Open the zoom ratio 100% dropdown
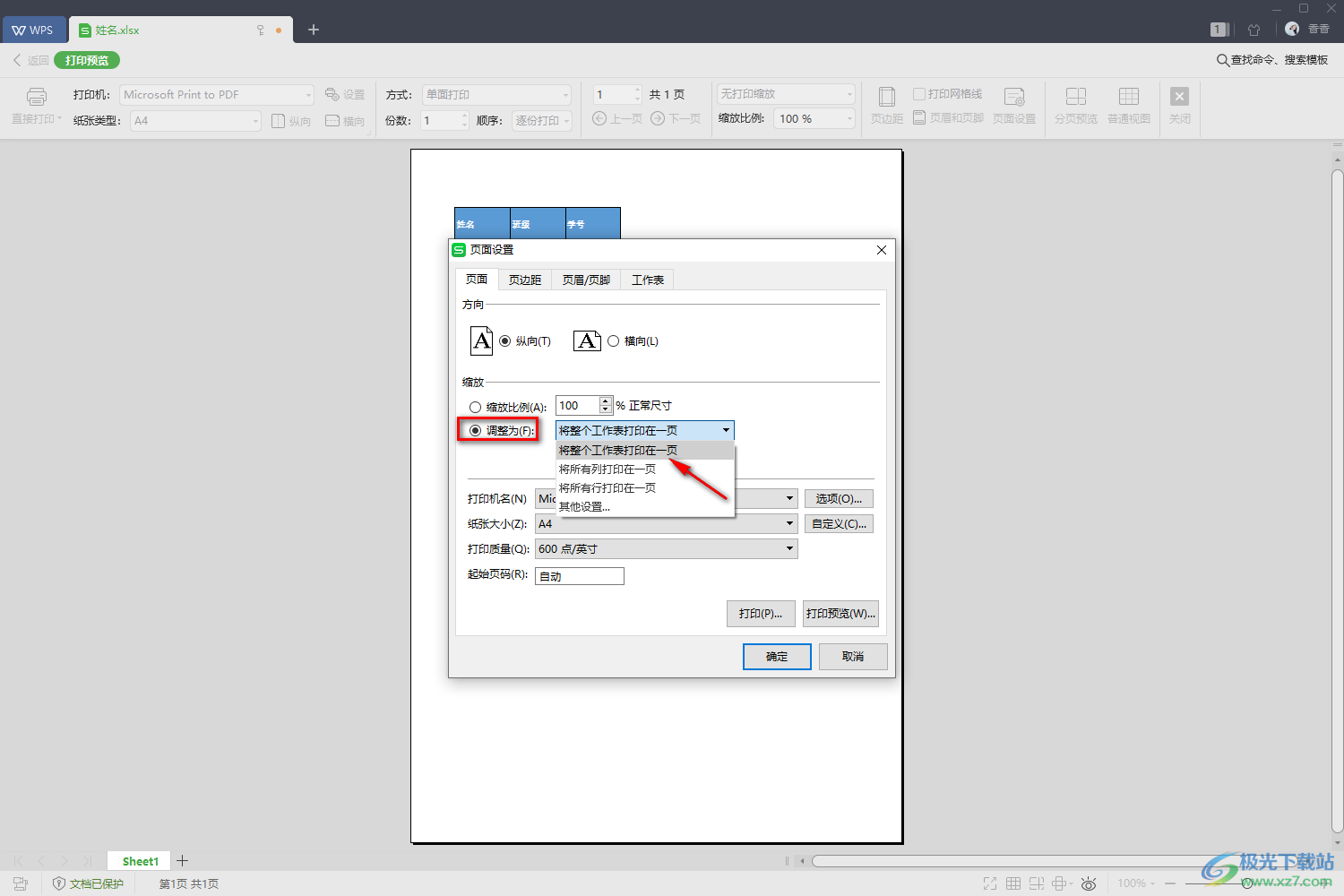This screenshot has height=896, width=1344. pos(814,118)
